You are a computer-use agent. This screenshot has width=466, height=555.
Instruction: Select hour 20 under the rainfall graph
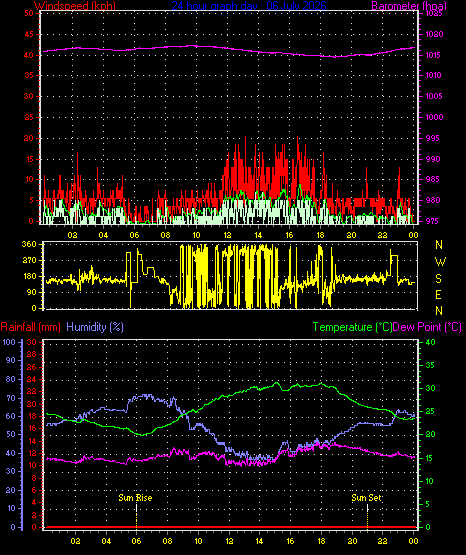pos(352,541)
